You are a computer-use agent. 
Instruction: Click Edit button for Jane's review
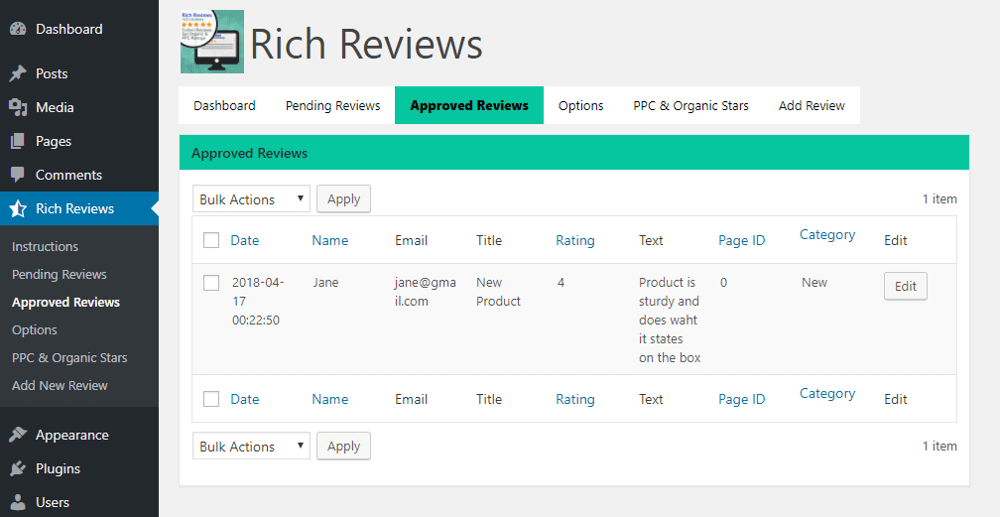point(906,286)
